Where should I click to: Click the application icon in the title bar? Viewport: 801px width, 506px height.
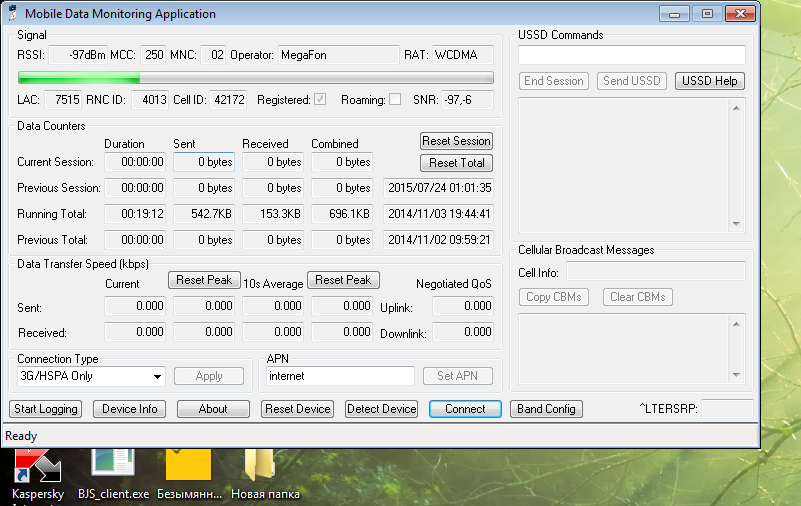pyautogui.click(x=12, y=14)
